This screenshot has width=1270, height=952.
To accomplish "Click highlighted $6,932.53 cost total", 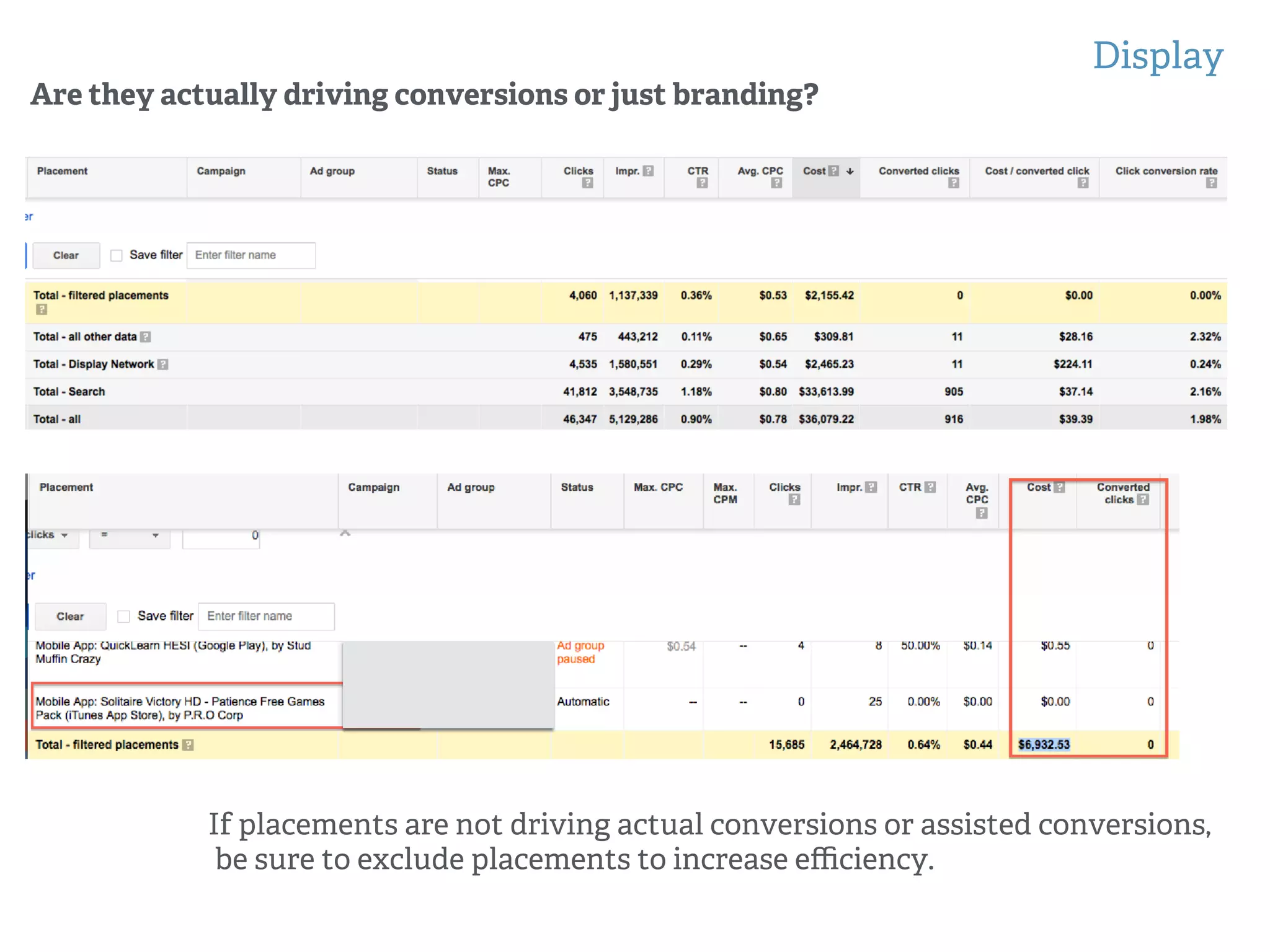I will [1044, 744].
